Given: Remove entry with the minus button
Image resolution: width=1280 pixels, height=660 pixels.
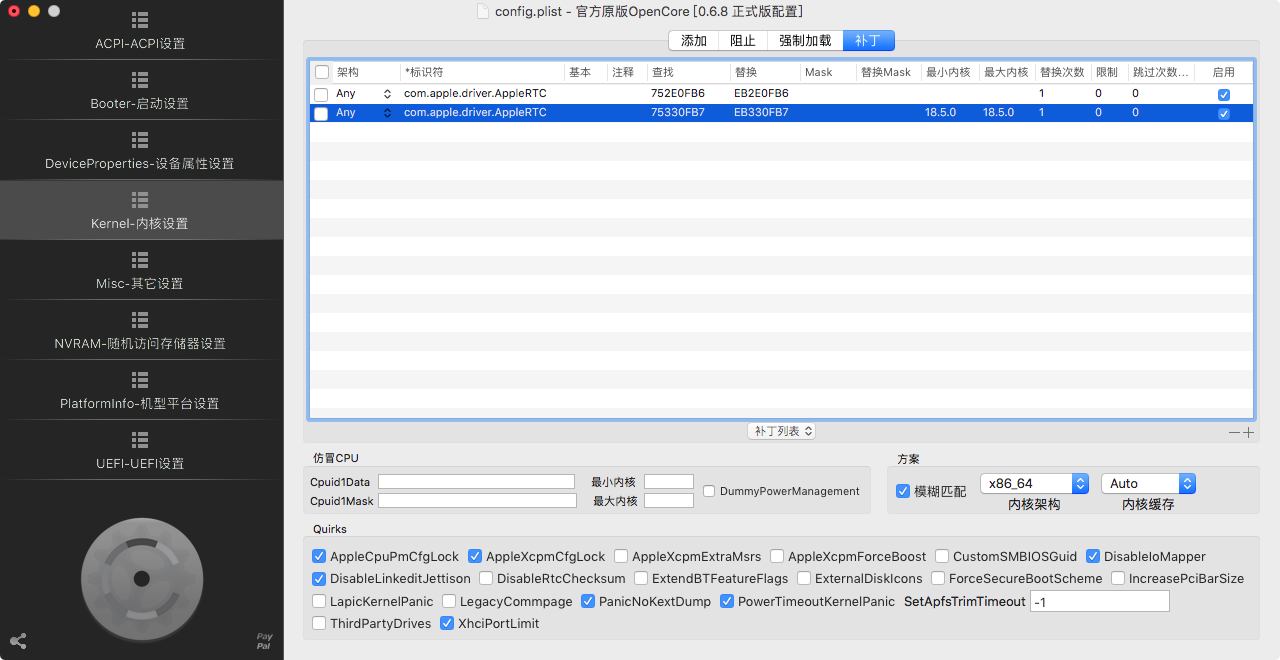Looking at the screenshot, I should (1235, 432).
